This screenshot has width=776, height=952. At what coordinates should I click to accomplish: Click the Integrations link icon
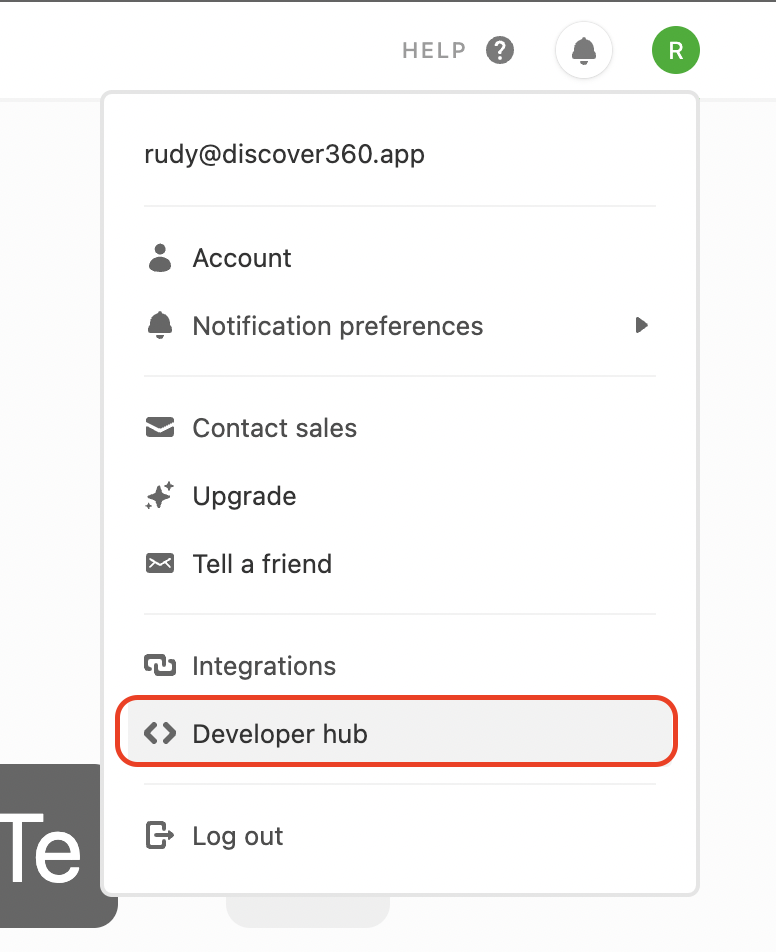tap(160, 666)
